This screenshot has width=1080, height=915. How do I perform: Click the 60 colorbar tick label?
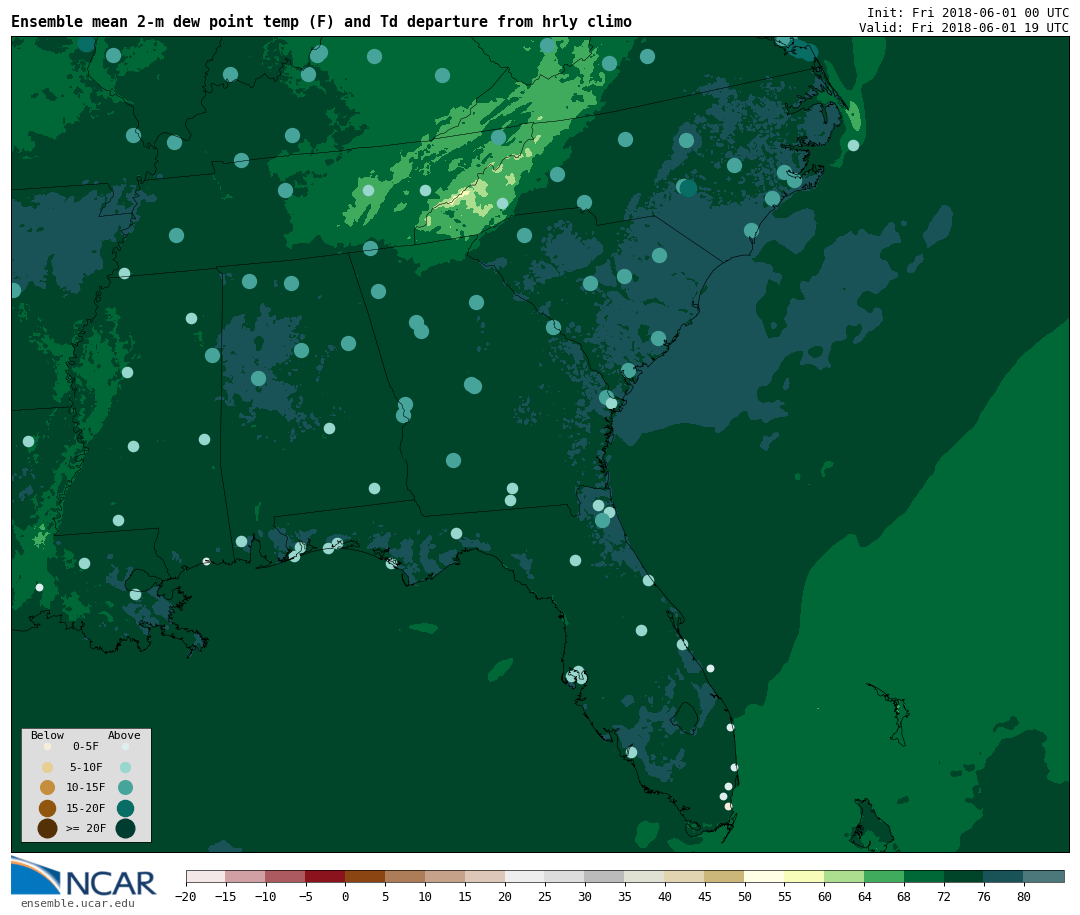pos(824,897)
